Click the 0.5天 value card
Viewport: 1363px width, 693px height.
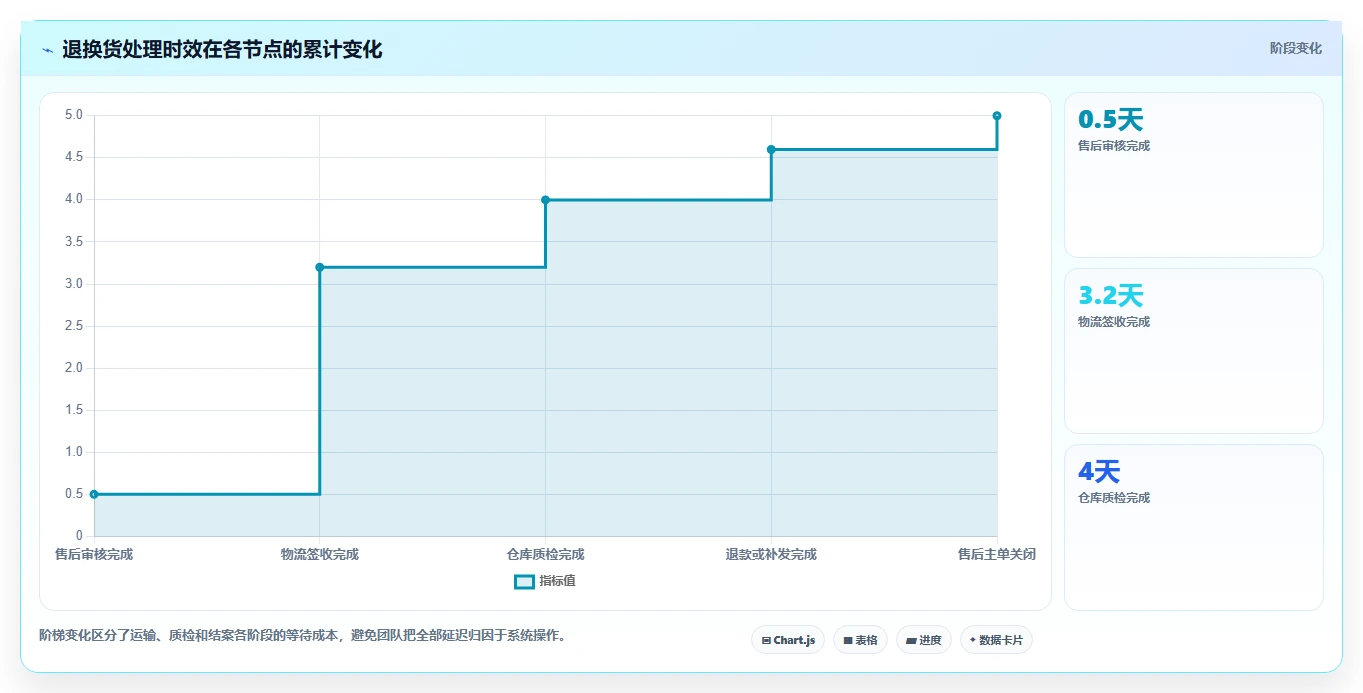coord(1194,175)
